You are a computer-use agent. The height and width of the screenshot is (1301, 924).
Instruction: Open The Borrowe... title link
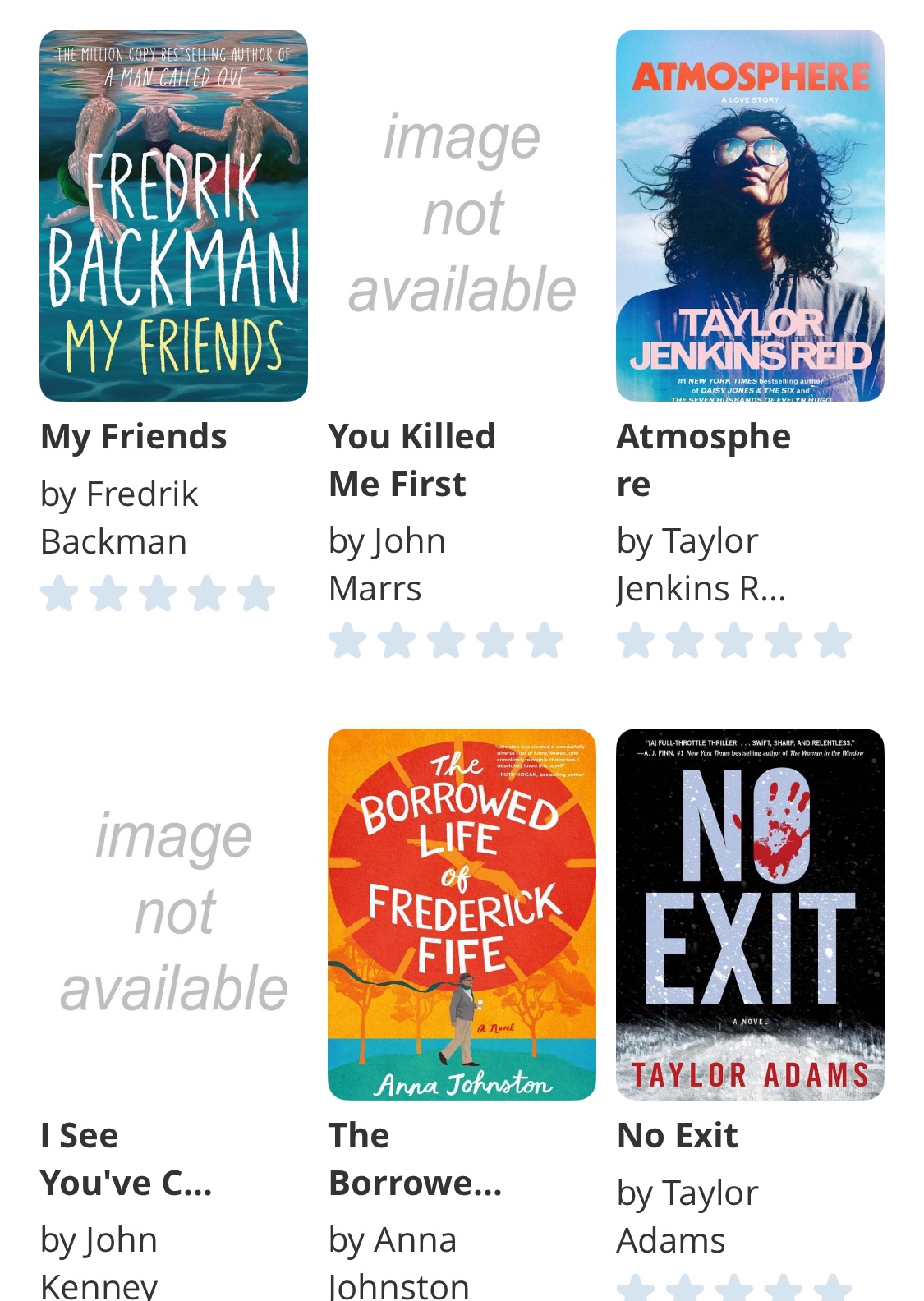tap(415, 1159)
